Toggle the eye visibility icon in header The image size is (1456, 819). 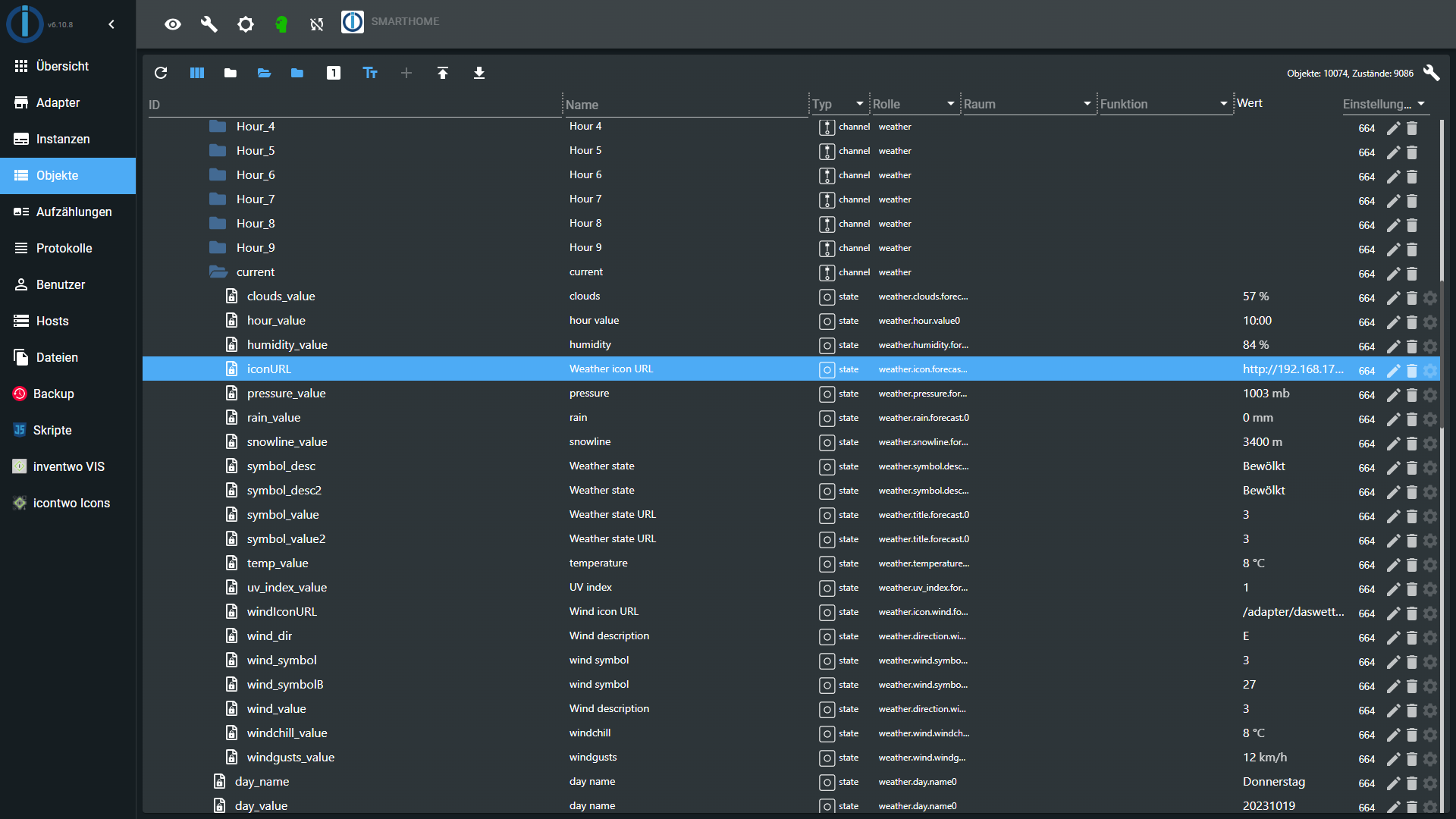[x=173, y=24]
